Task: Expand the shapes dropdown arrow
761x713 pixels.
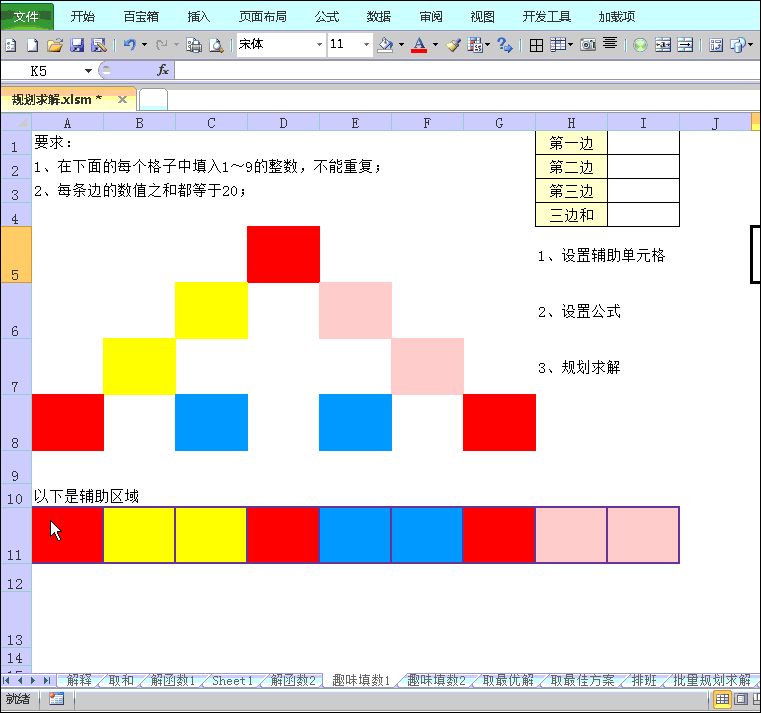Action: 750,45
